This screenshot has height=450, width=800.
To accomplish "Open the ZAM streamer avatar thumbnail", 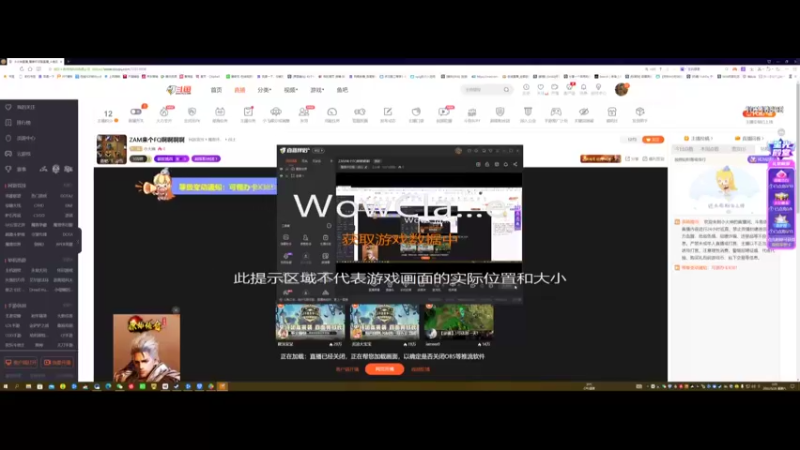I will 112,149.
